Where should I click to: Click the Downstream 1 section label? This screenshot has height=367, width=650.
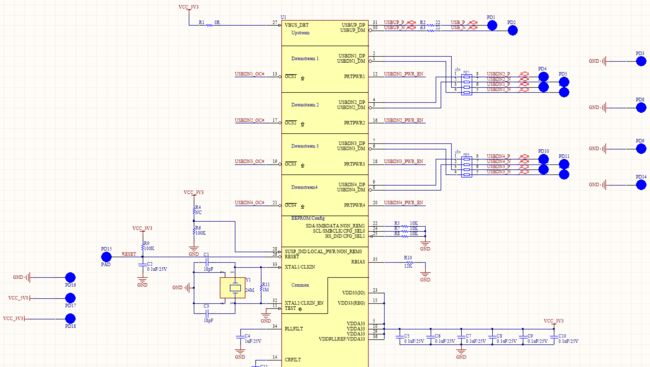coord(305,58)
